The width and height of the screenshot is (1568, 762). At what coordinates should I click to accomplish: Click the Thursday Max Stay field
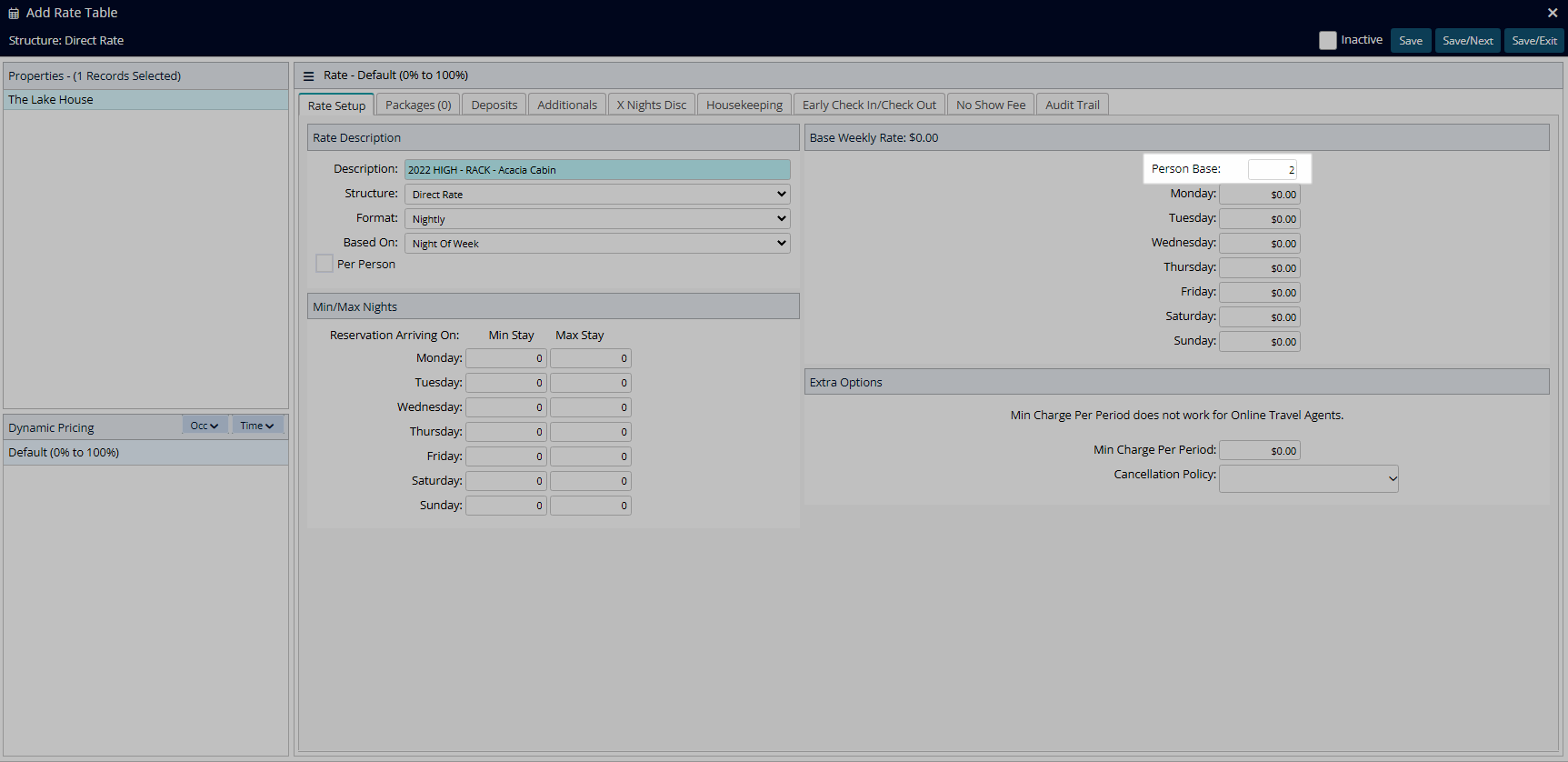[x=591, y=432]
